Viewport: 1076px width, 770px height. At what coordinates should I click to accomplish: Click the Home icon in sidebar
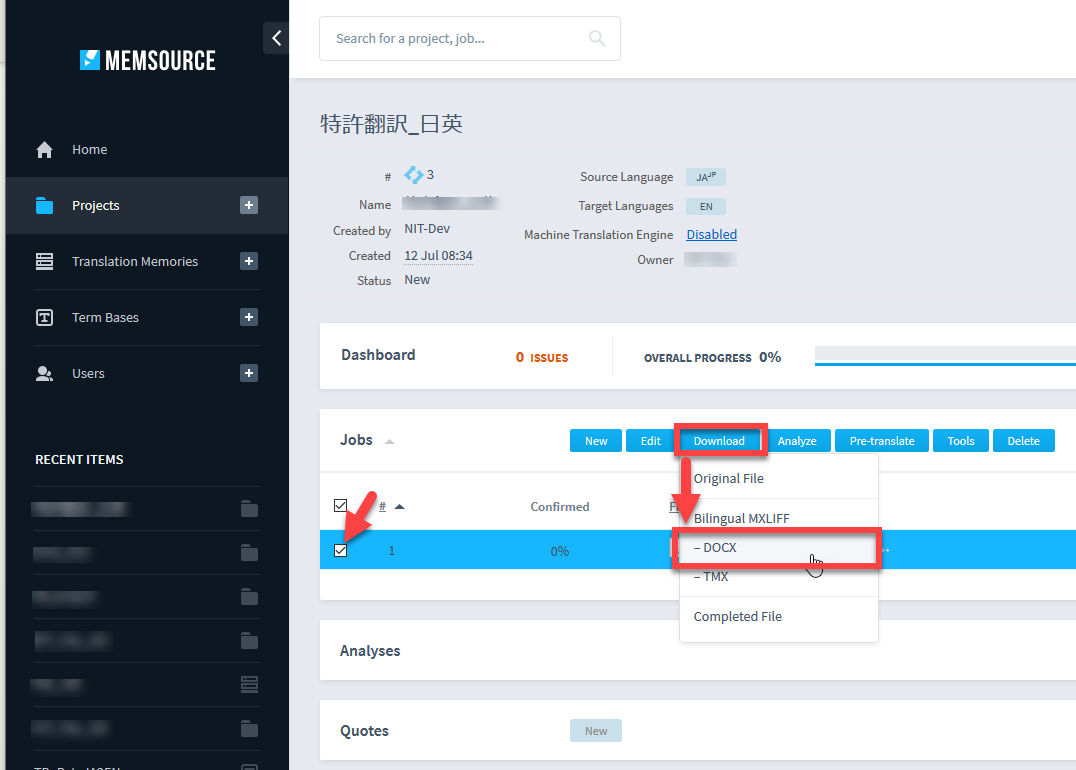coord(44,150)
